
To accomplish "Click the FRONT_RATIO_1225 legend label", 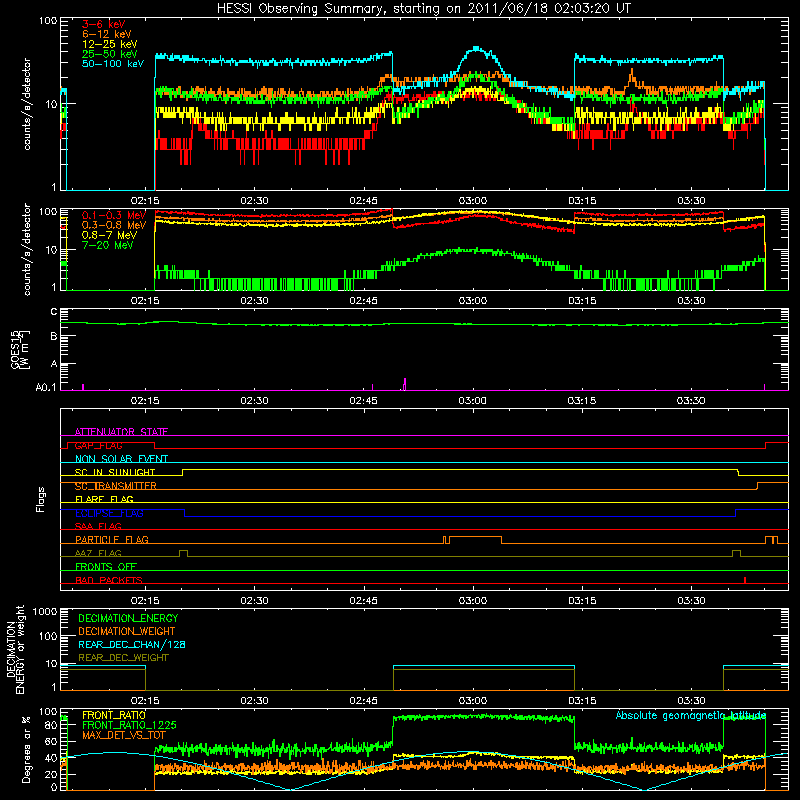I will 129,725.
